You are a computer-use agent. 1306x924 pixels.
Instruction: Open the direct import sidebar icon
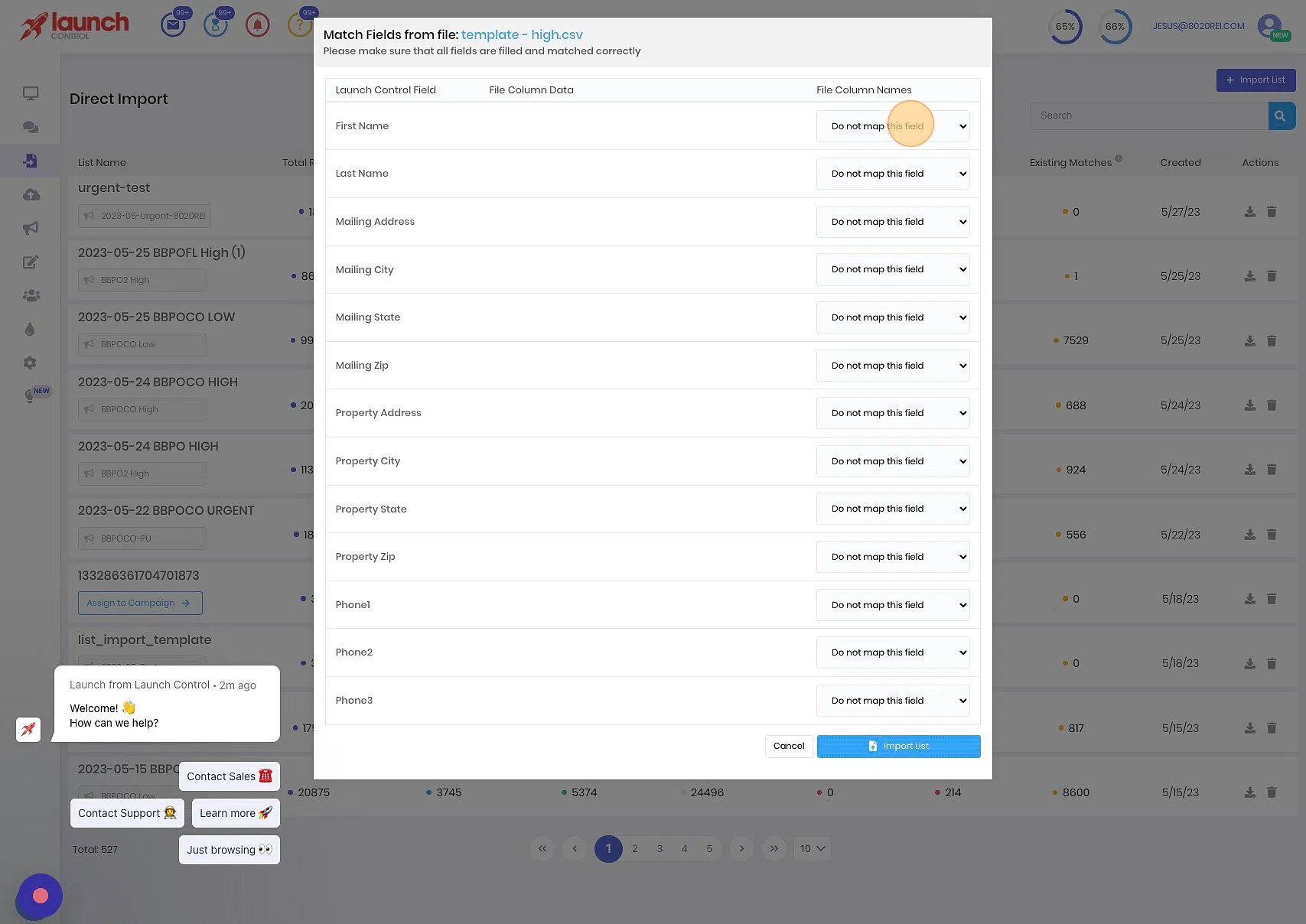pyautogui.click(x=31, y=161)
